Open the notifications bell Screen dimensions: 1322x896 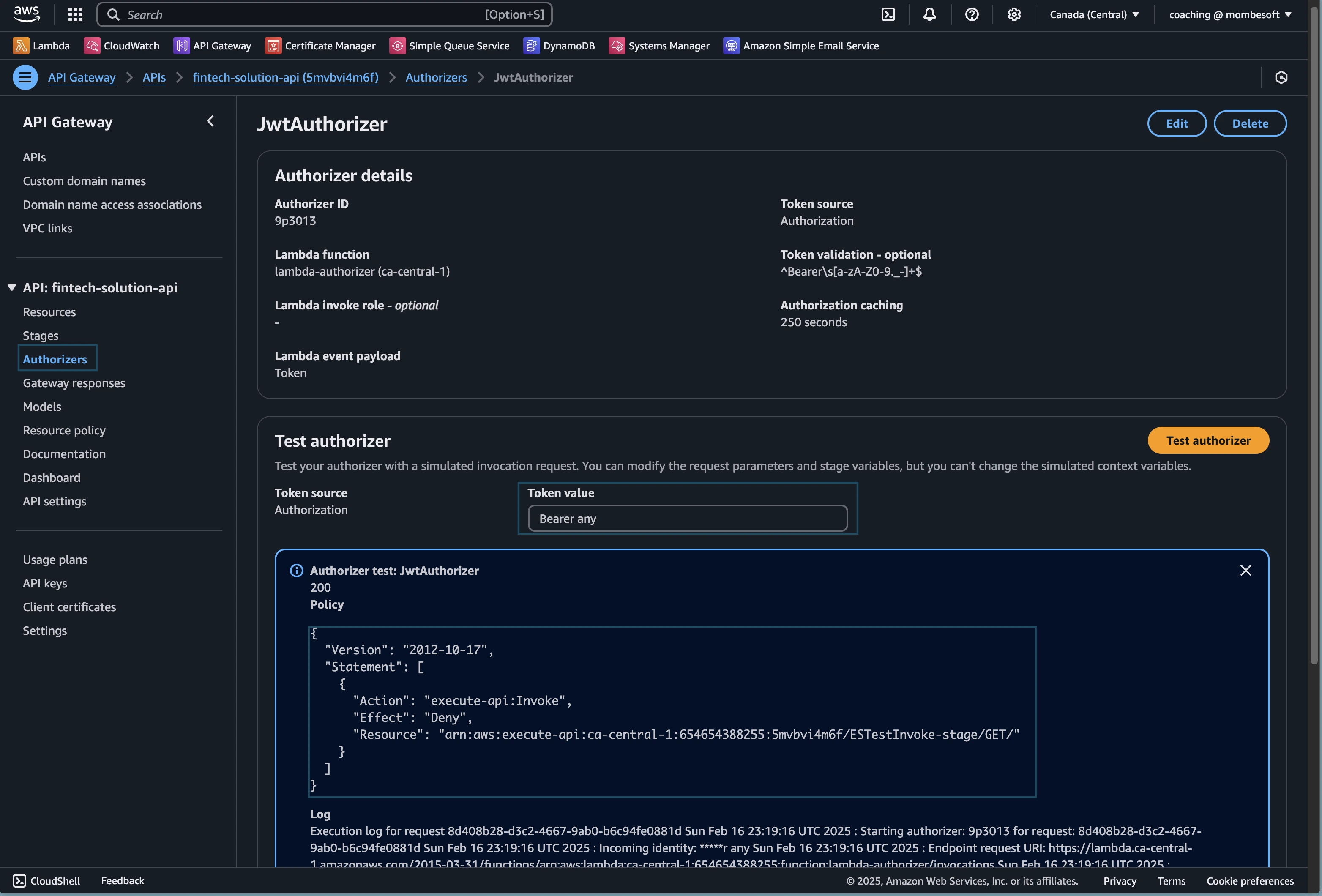point(929,14)
